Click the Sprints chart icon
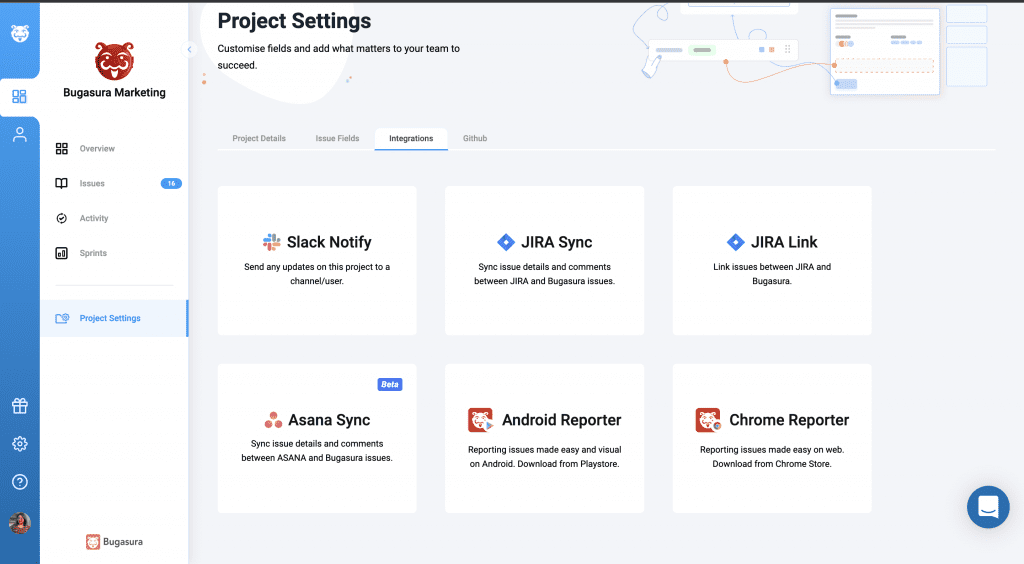 (61, 253)
